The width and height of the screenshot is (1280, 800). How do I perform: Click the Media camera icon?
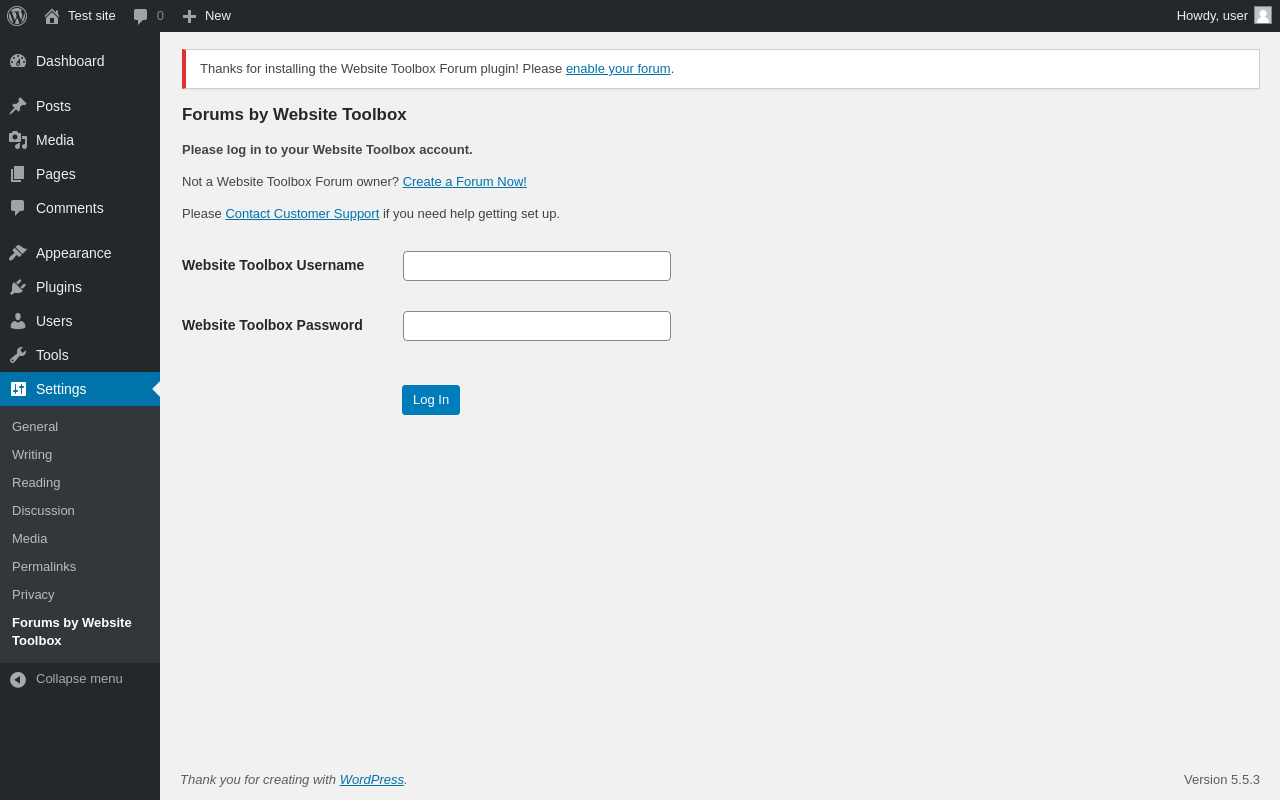pyautogui.click(x=18, y=140)
